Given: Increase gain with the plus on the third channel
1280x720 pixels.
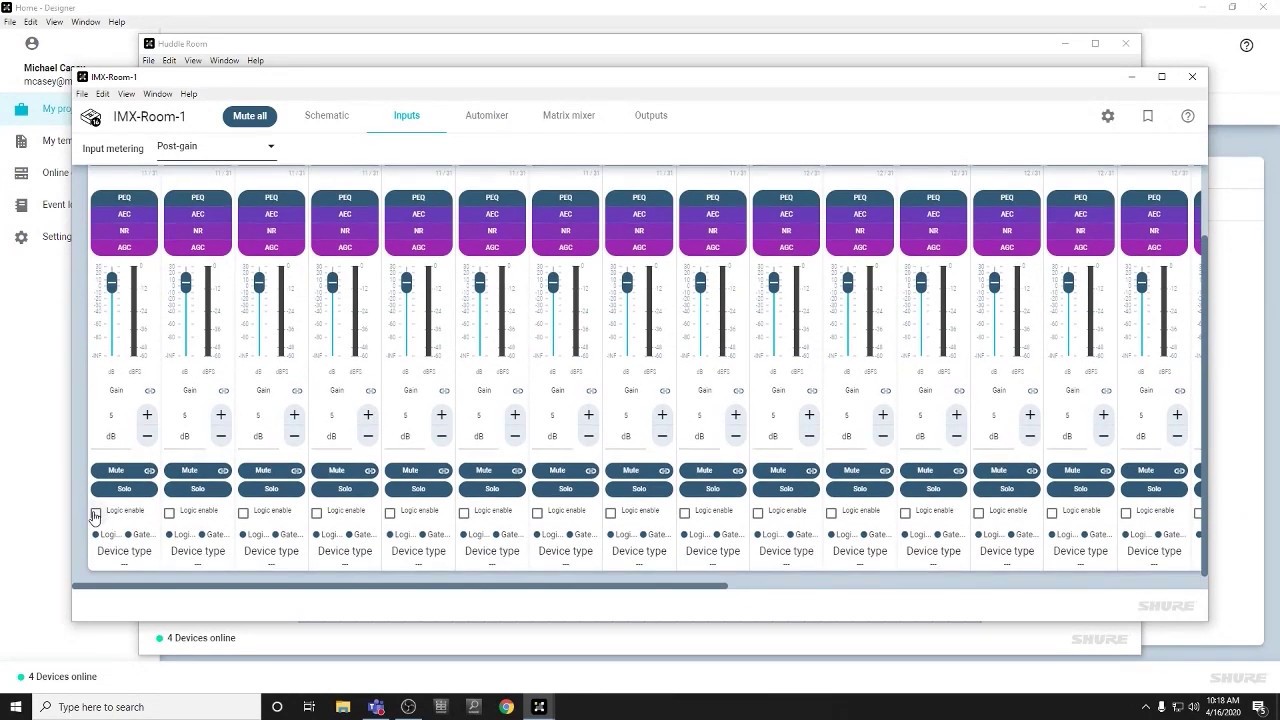Looking at the screenshot, I should 294,414.
